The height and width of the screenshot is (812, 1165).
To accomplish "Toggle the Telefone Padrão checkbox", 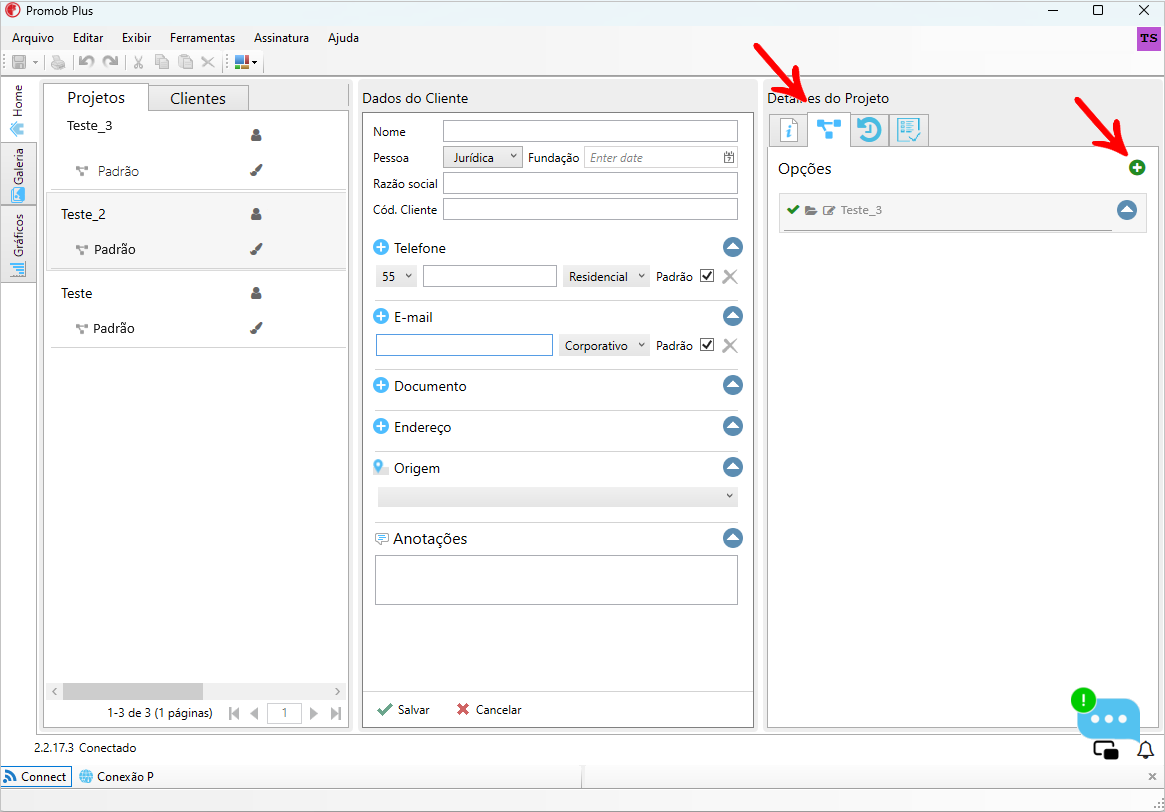I will coord(707,276).
